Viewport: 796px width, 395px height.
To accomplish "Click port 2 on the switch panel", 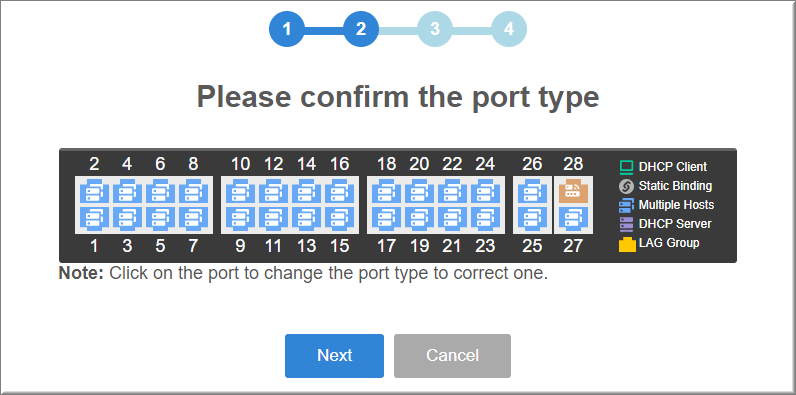I will click(x=94, y=191).
